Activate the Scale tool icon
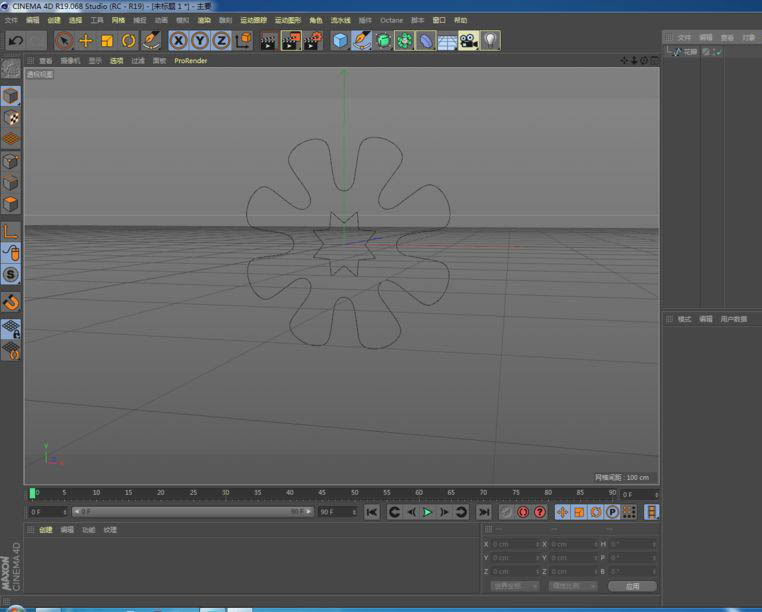 point(107,40)
